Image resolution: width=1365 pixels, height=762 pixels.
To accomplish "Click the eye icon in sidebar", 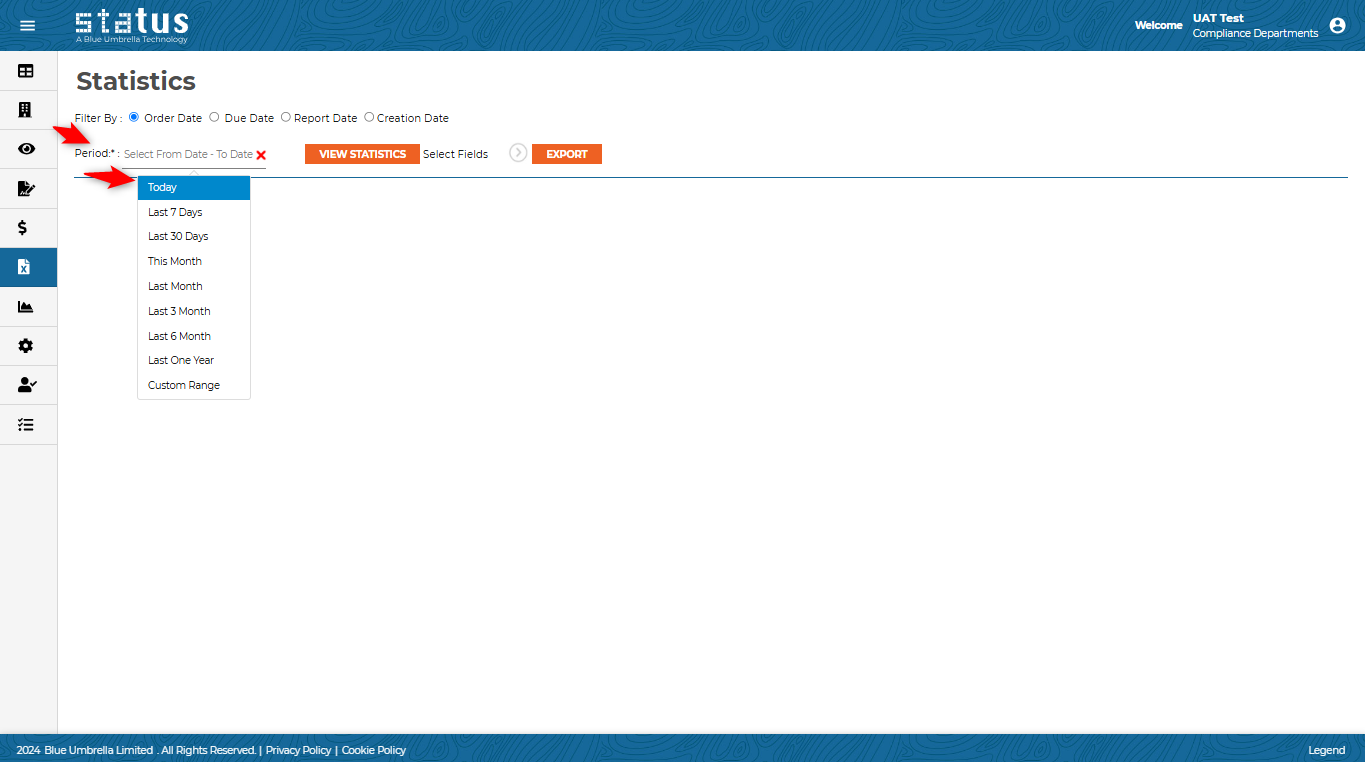I will (x=26, y=149).
